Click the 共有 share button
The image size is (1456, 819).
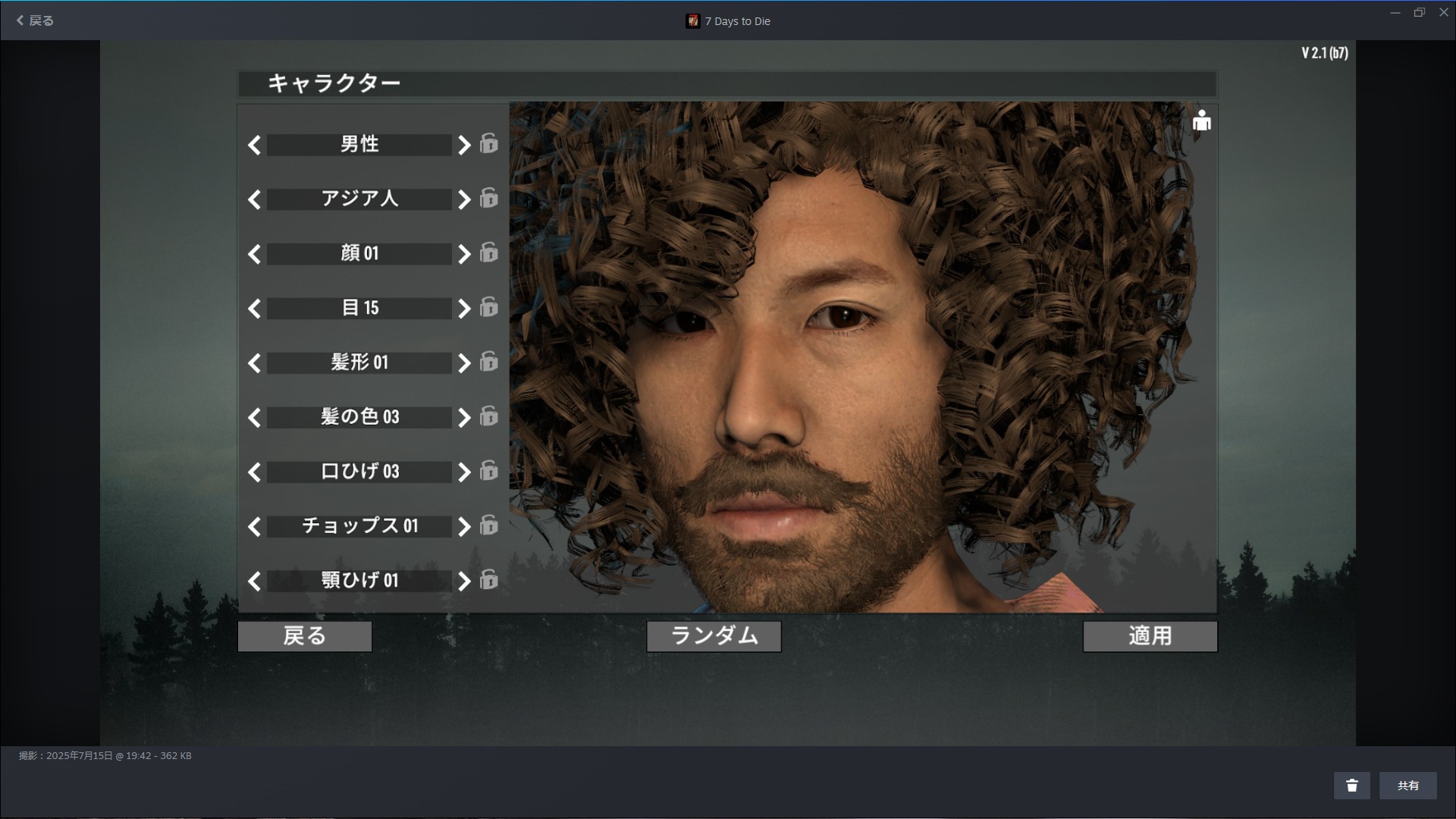(1407, 786)
